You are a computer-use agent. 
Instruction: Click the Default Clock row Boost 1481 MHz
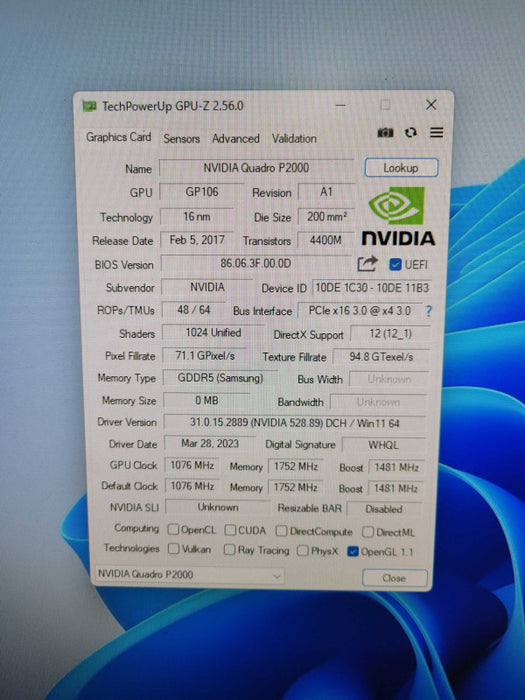coord(396,488)
